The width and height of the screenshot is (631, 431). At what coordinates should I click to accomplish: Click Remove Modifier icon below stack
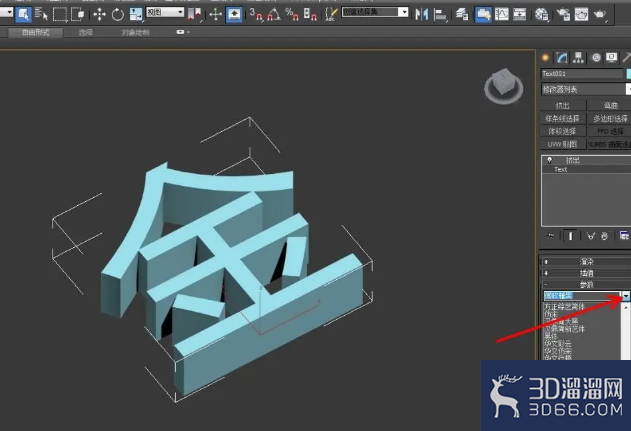pos(604,236)
